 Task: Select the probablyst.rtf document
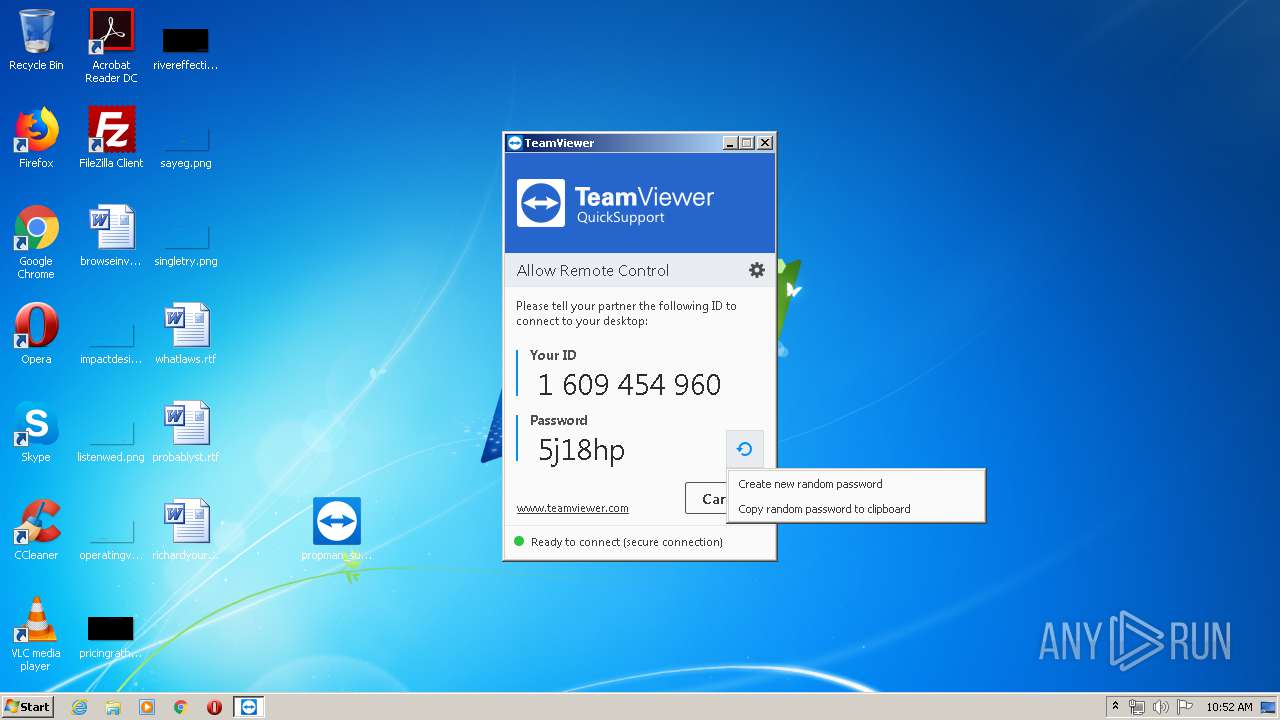click(x=186, y=433)
